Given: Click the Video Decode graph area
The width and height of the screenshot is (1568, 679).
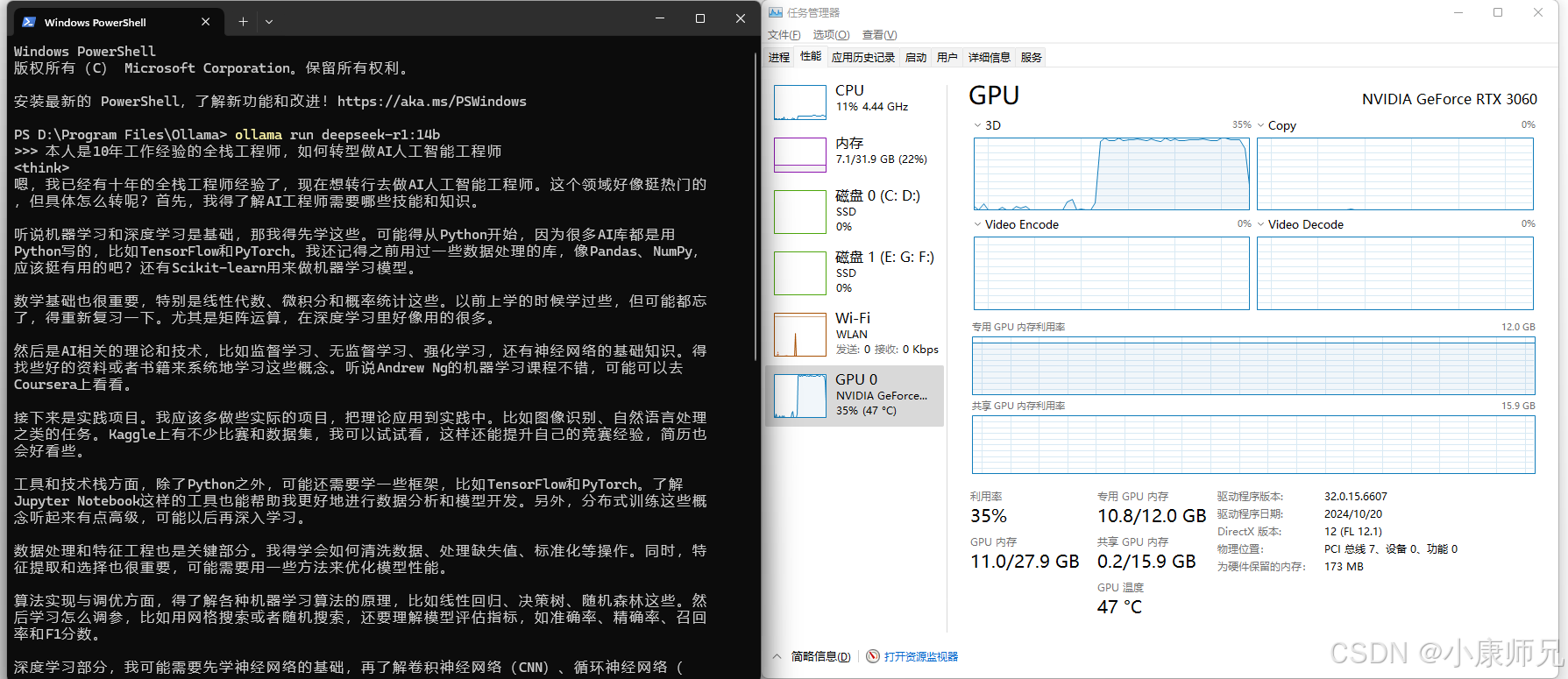Looking at the screenshot, I should pyautogui.click(x=1395, y=273).
